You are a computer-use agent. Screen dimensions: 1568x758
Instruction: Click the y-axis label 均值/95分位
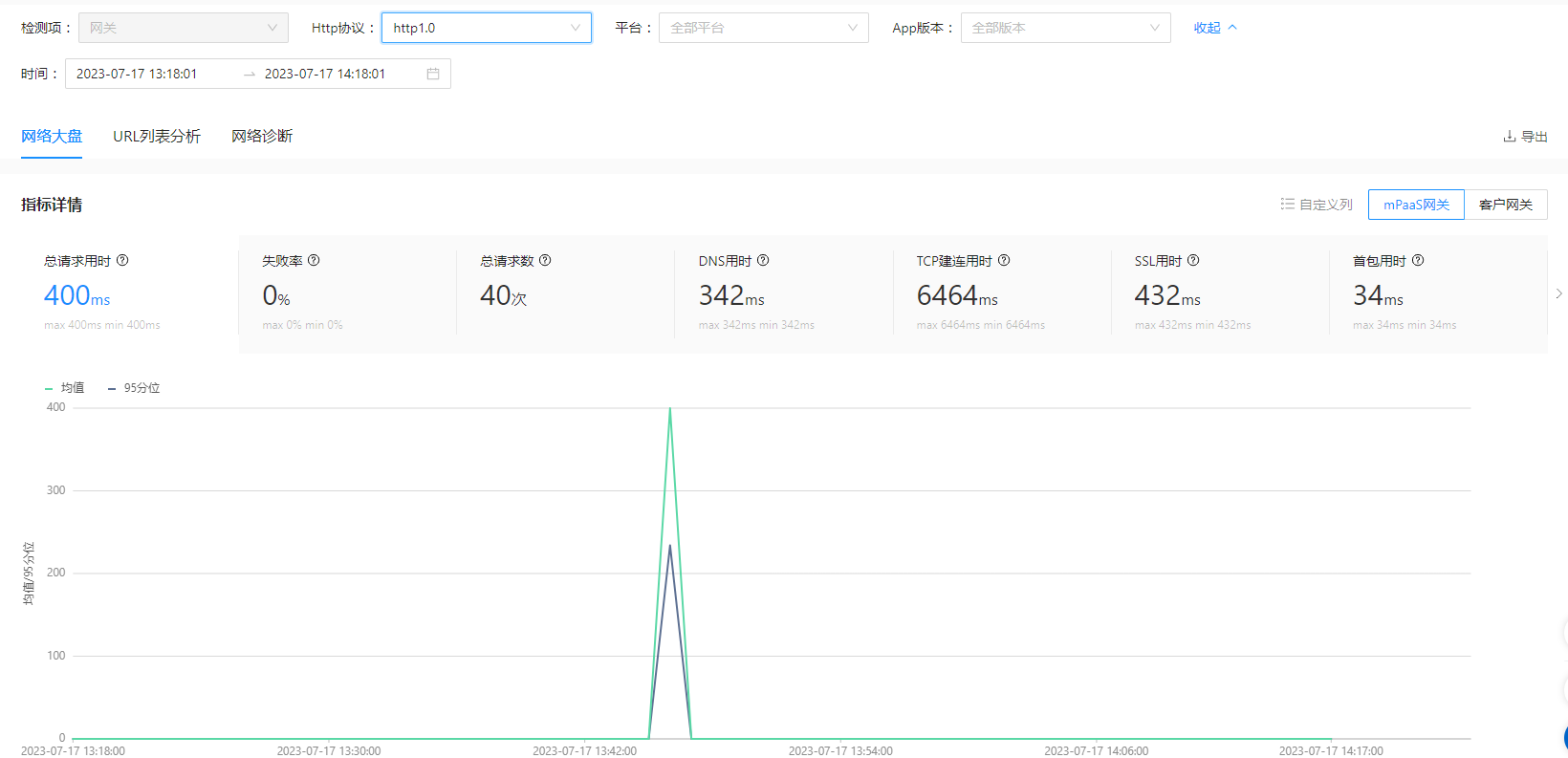click(29, 574)
